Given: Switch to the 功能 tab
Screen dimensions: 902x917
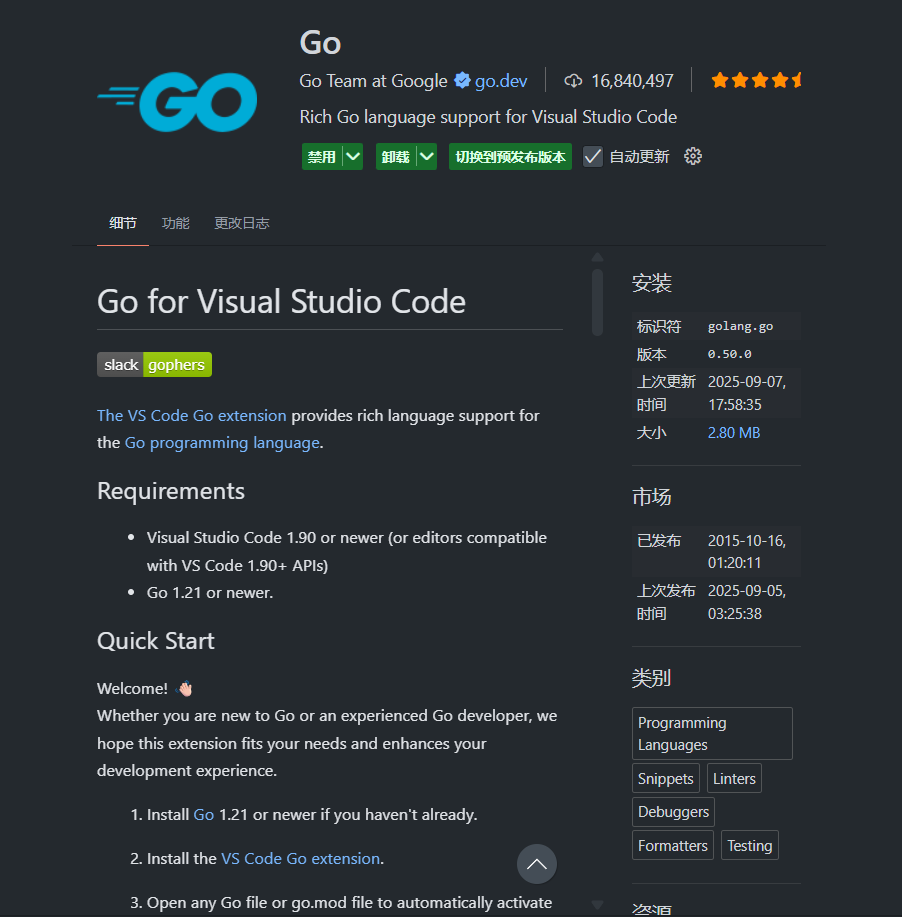Looking at the screenshot, I should tap(176, 223).
